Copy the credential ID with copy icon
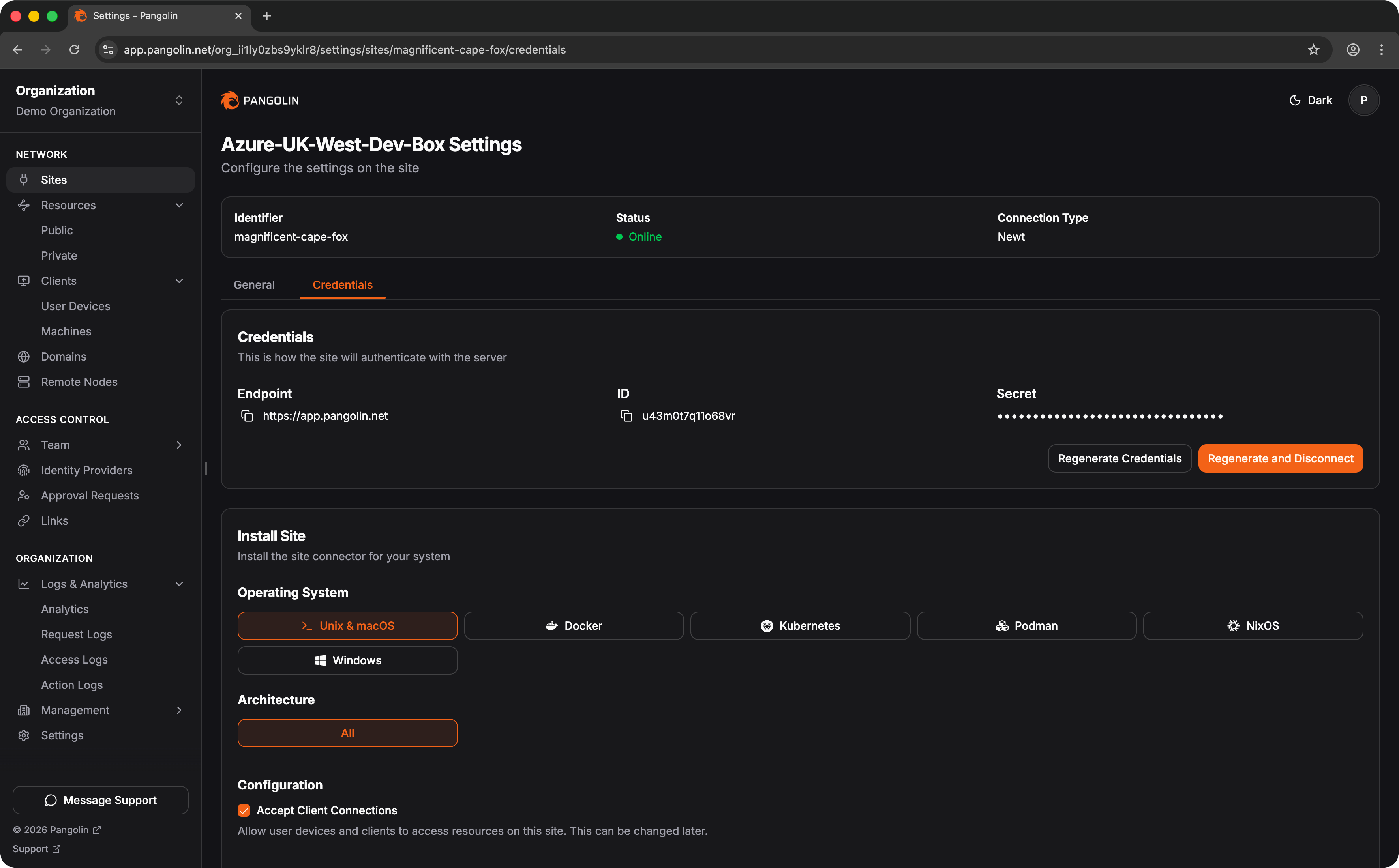The width and height of the screenshot is (1399, 868). pyautogui.click(x=626, y=415)
